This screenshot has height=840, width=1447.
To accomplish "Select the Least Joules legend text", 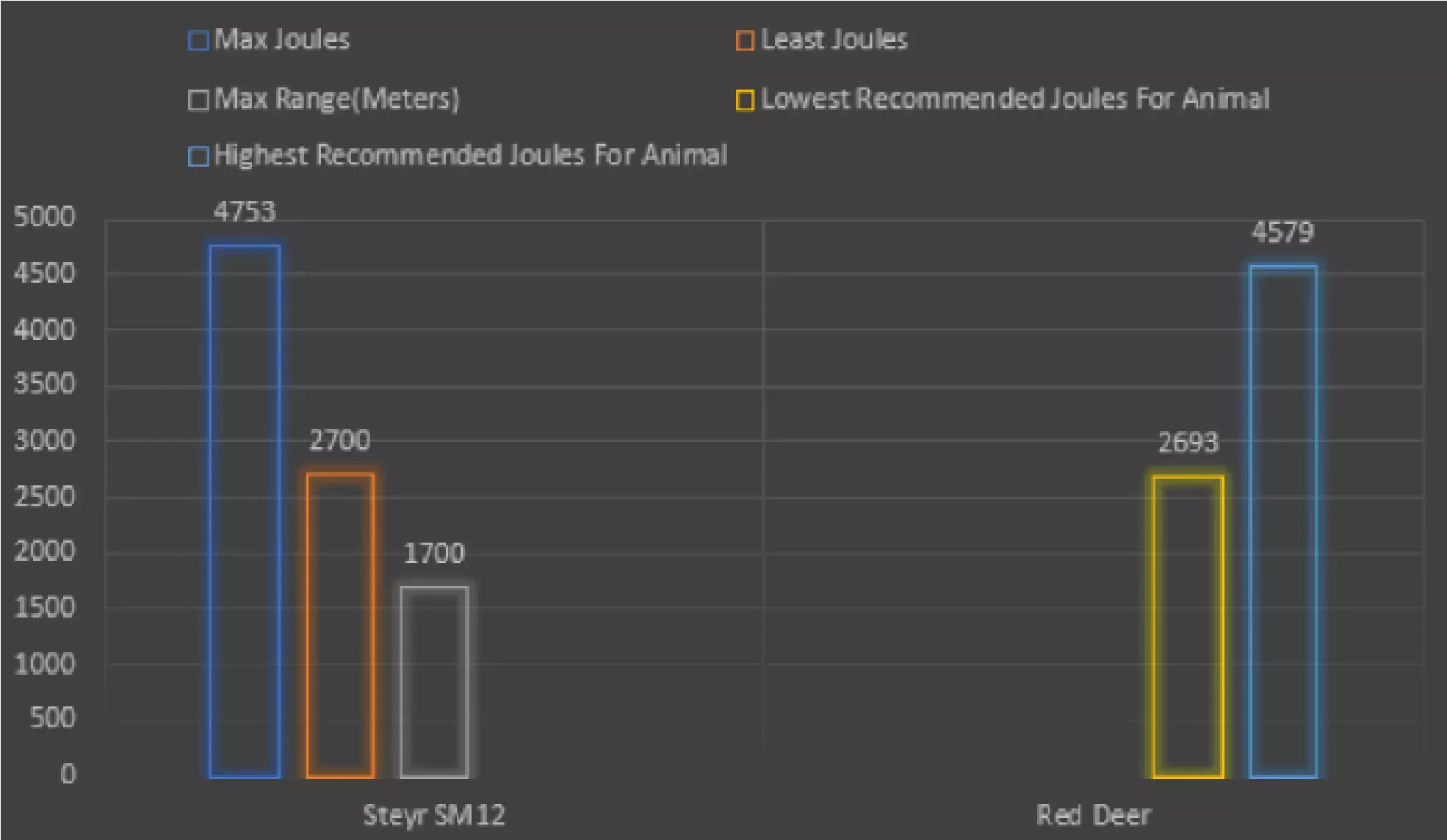I will tap(834, 40).
